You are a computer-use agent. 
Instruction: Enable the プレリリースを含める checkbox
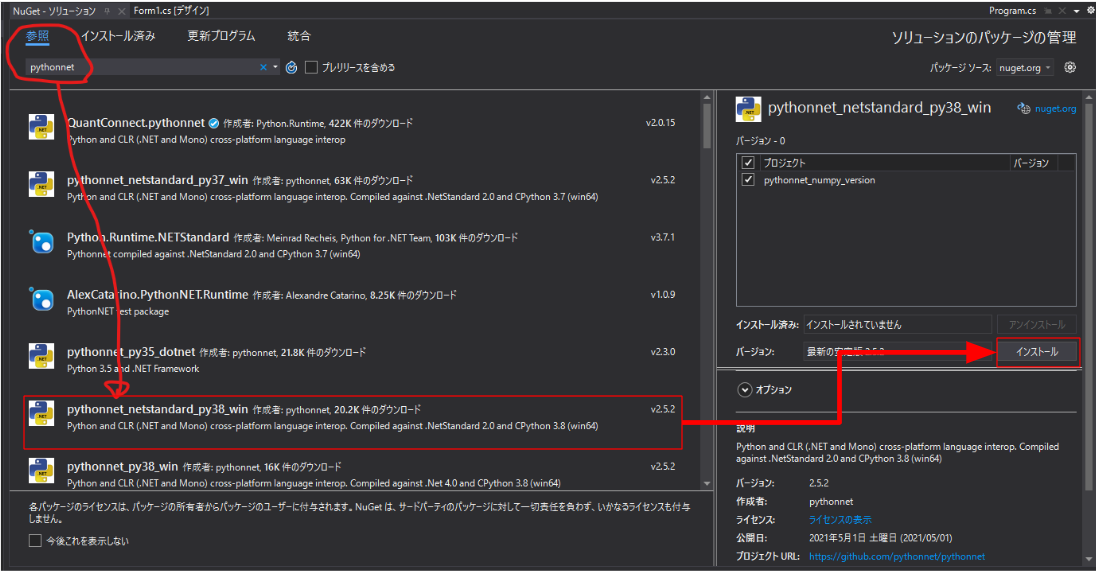coord(312,68)
